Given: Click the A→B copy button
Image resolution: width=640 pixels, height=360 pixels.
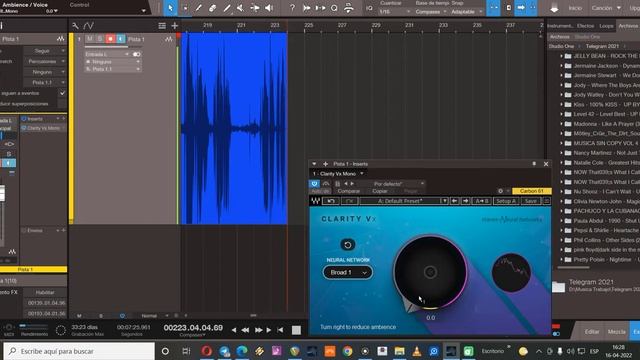Looking at the screenshot, I should 482,201.
